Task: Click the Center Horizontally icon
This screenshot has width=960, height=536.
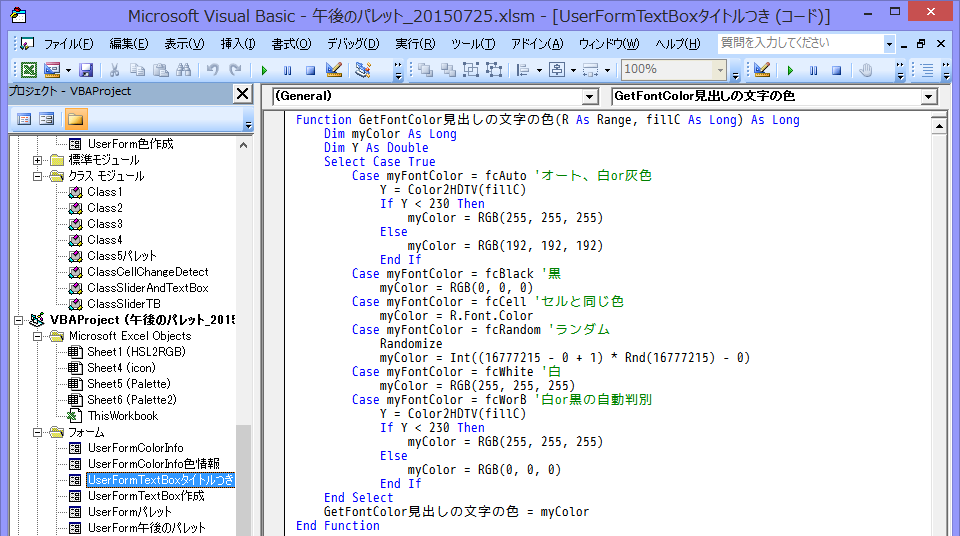Action: pos(557,70)
